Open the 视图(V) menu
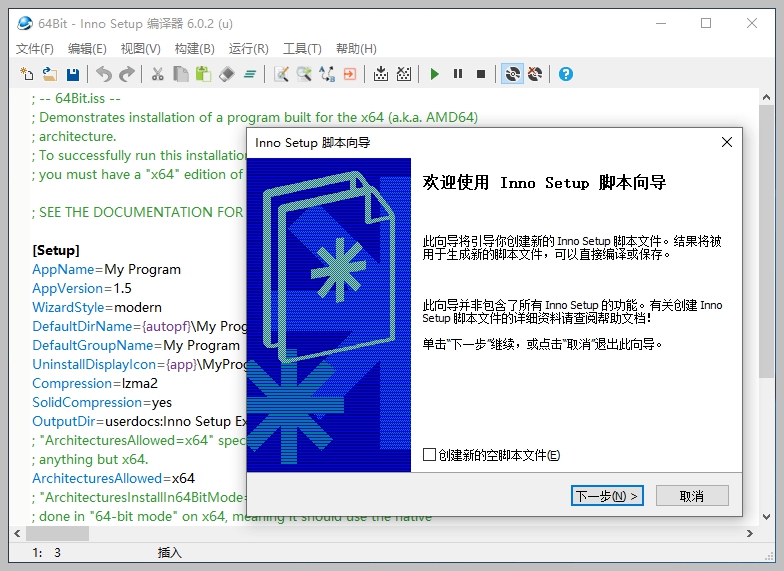 [x=140, y=48]
